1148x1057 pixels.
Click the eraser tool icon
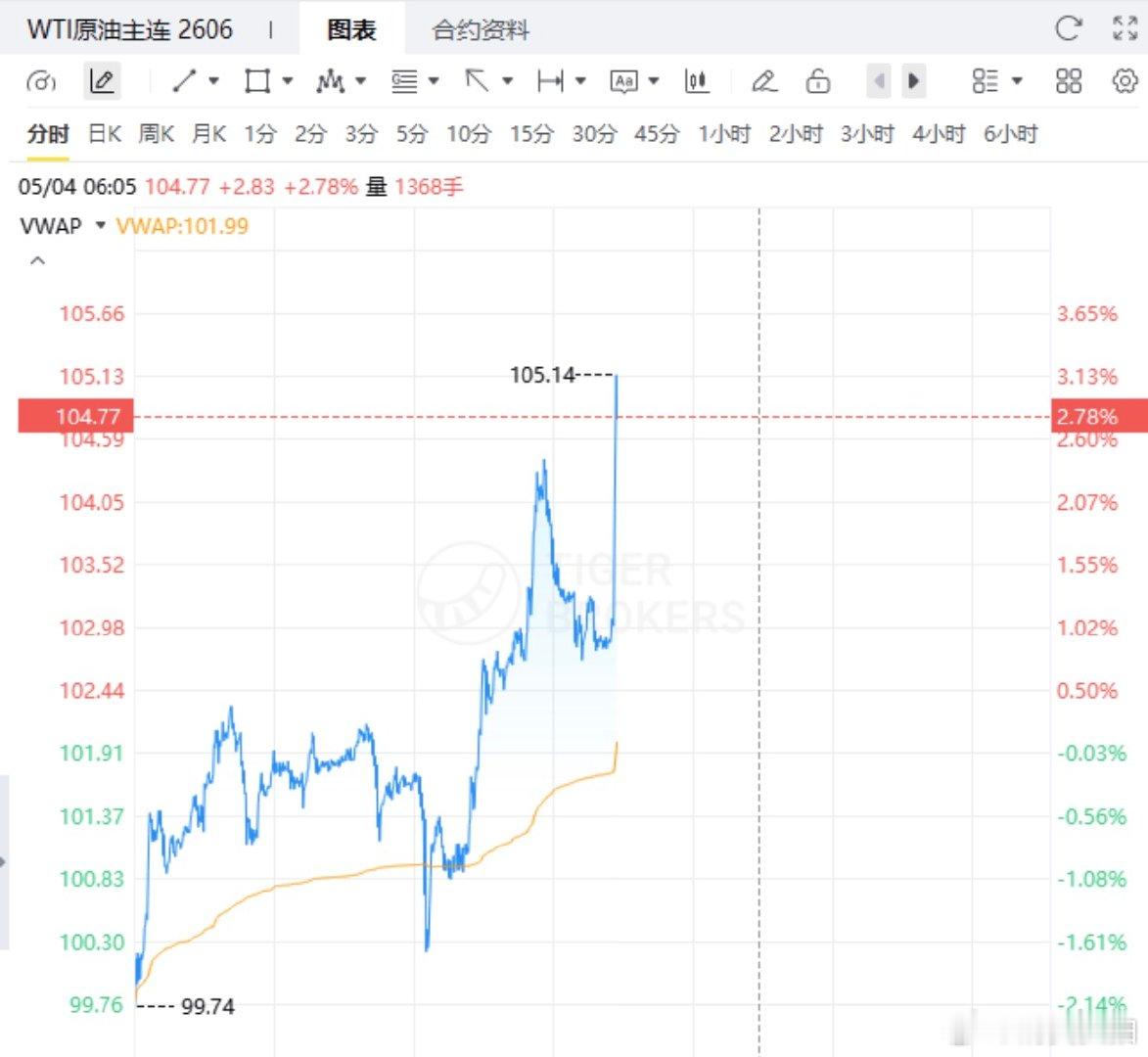[x=763, y=80]
